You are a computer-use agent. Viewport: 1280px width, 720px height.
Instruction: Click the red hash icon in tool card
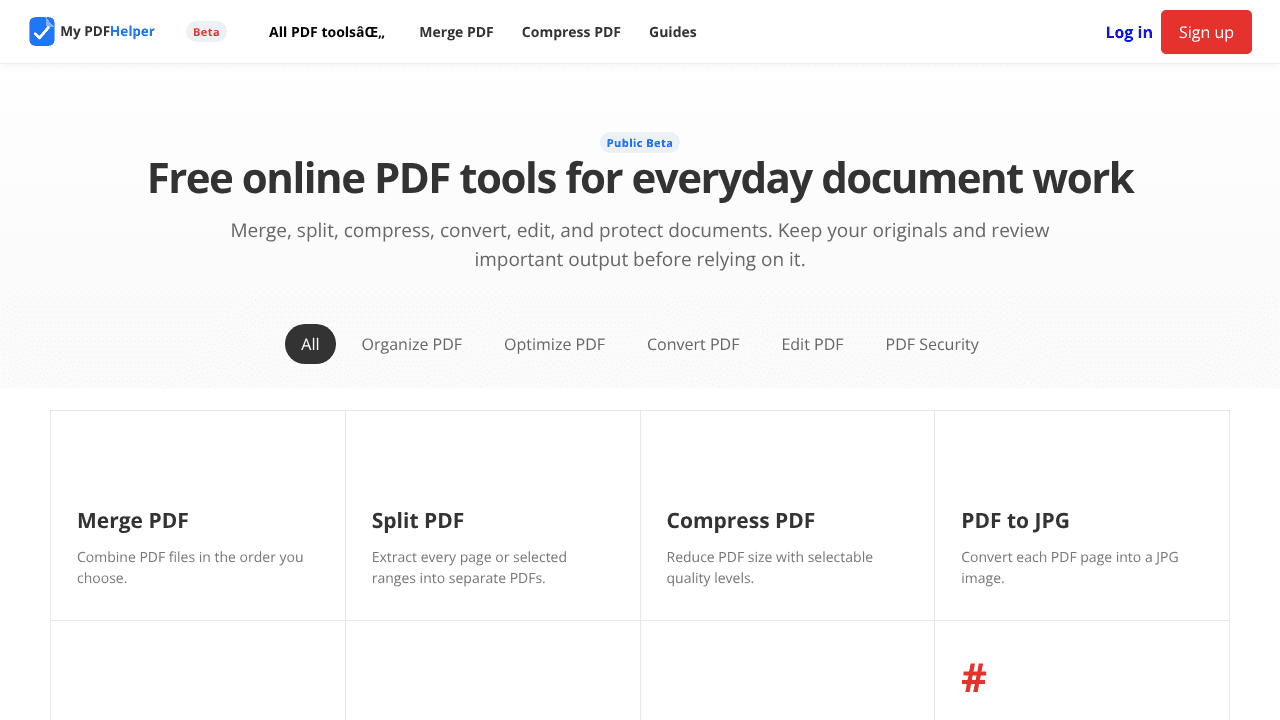click(974, 678)
